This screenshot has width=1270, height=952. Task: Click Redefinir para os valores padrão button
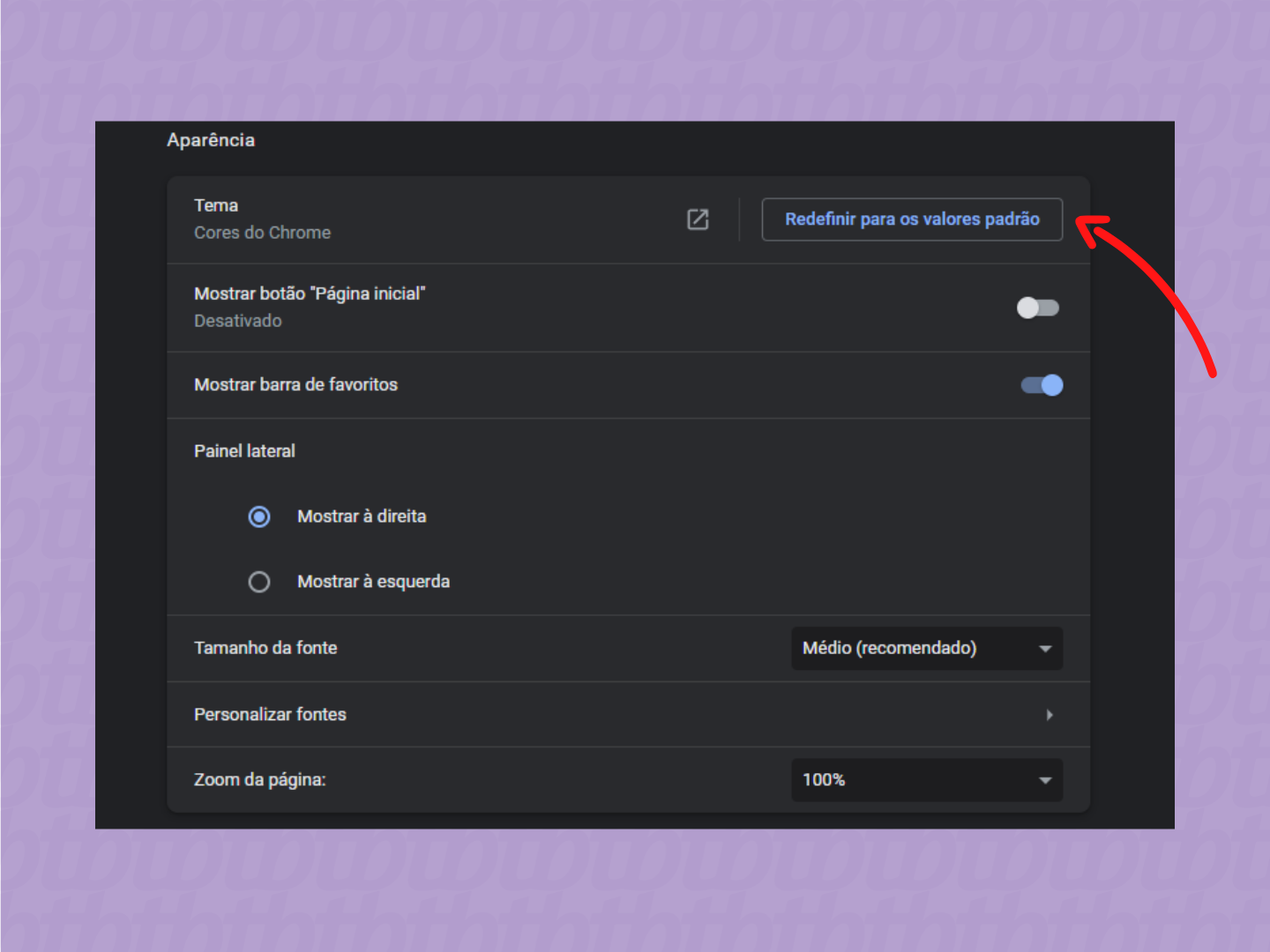coord(912,219)
